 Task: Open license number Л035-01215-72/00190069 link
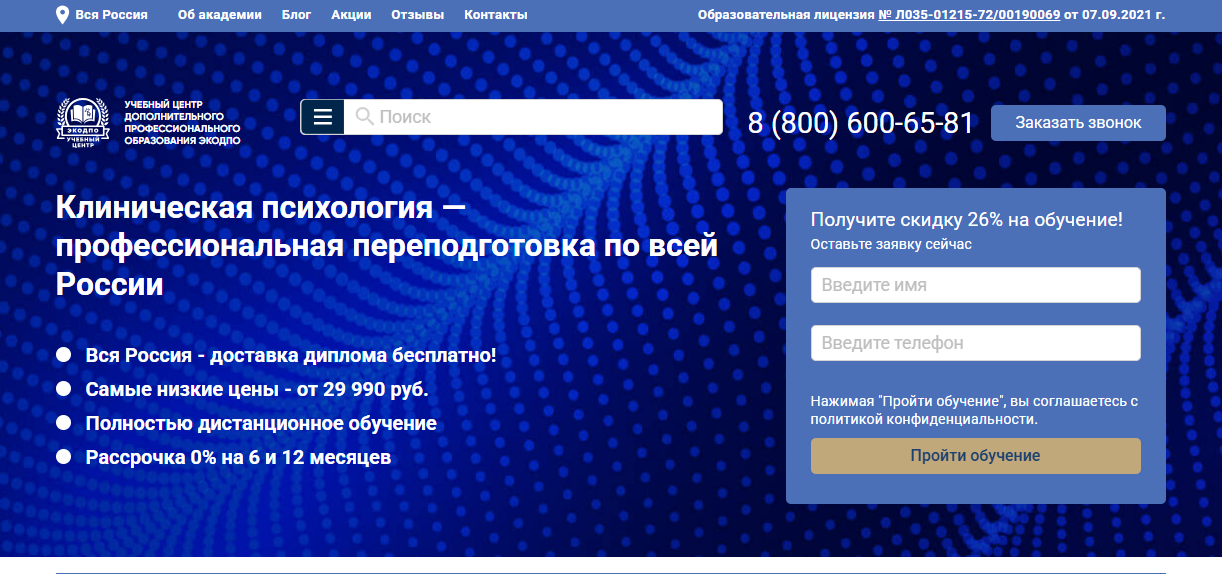[969, 15]
